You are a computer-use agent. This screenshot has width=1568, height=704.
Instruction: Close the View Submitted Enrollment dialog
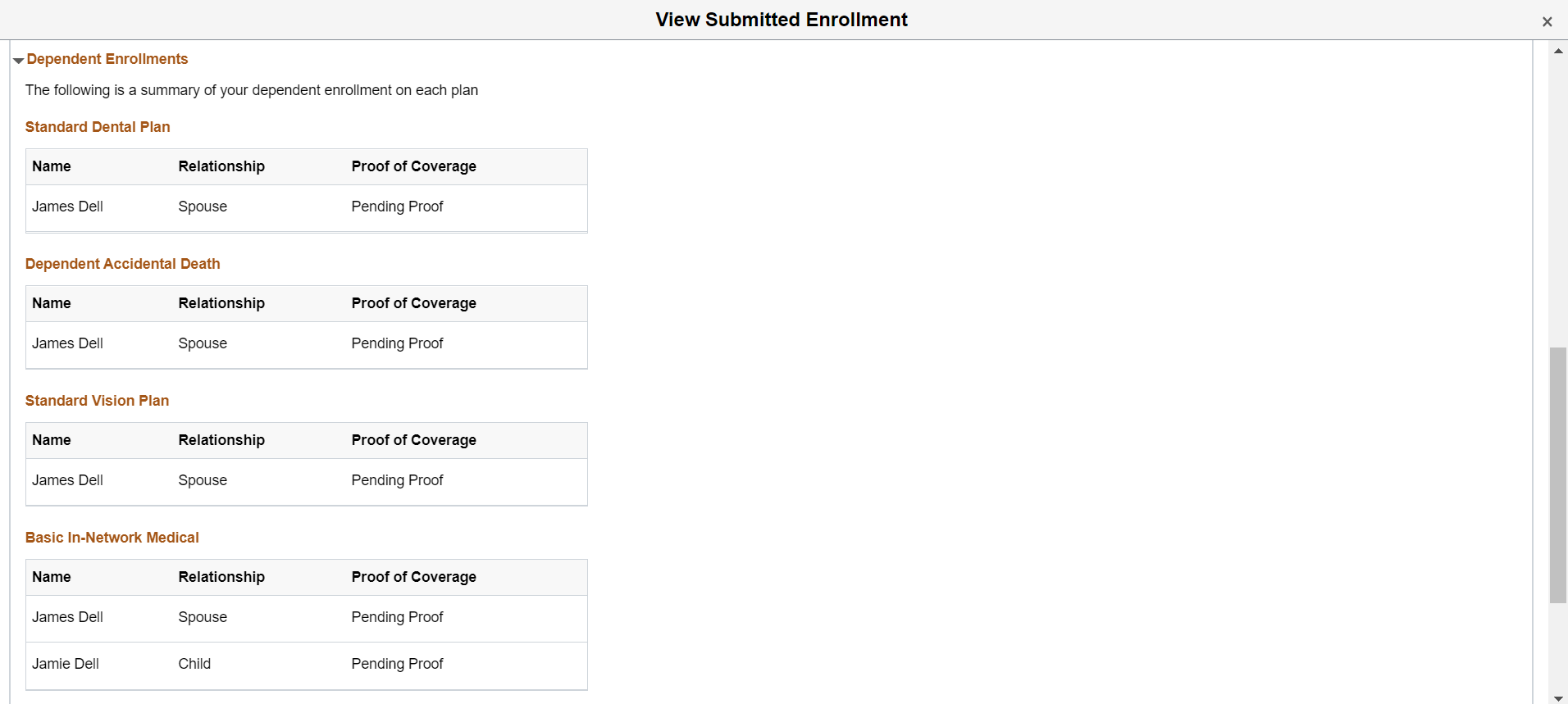(x=1547, y=22)
